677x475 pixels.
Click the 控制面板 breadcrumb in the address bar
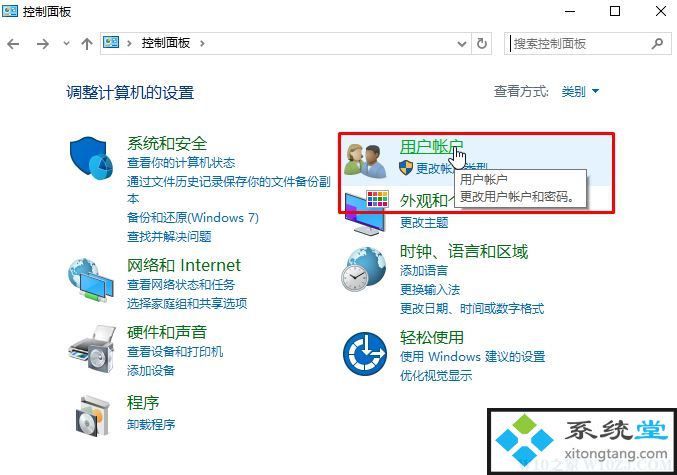point(166,43)
